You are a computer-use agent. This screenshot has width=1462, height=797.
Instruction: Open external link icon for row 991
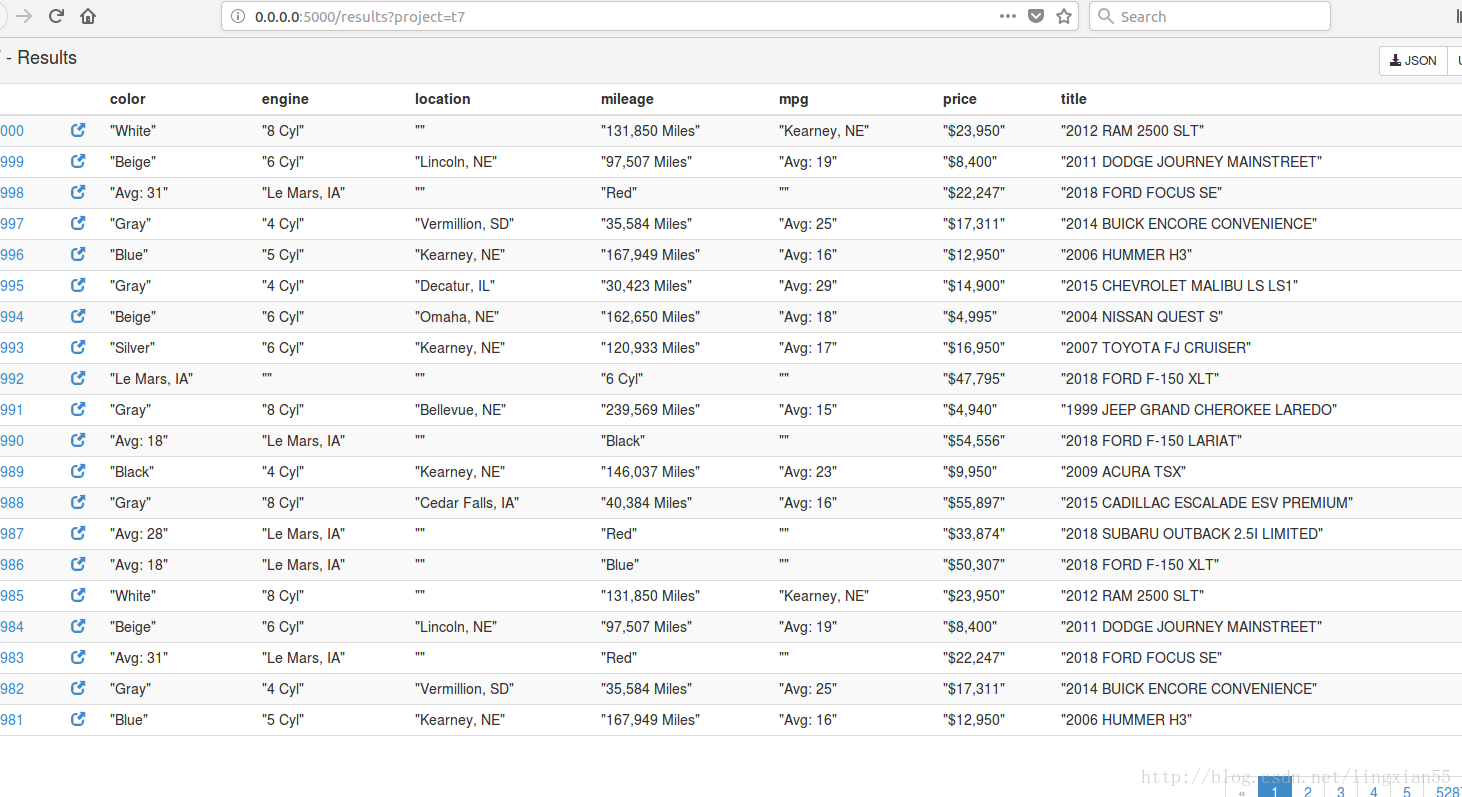pyautogui.click(x=78, y=409)
